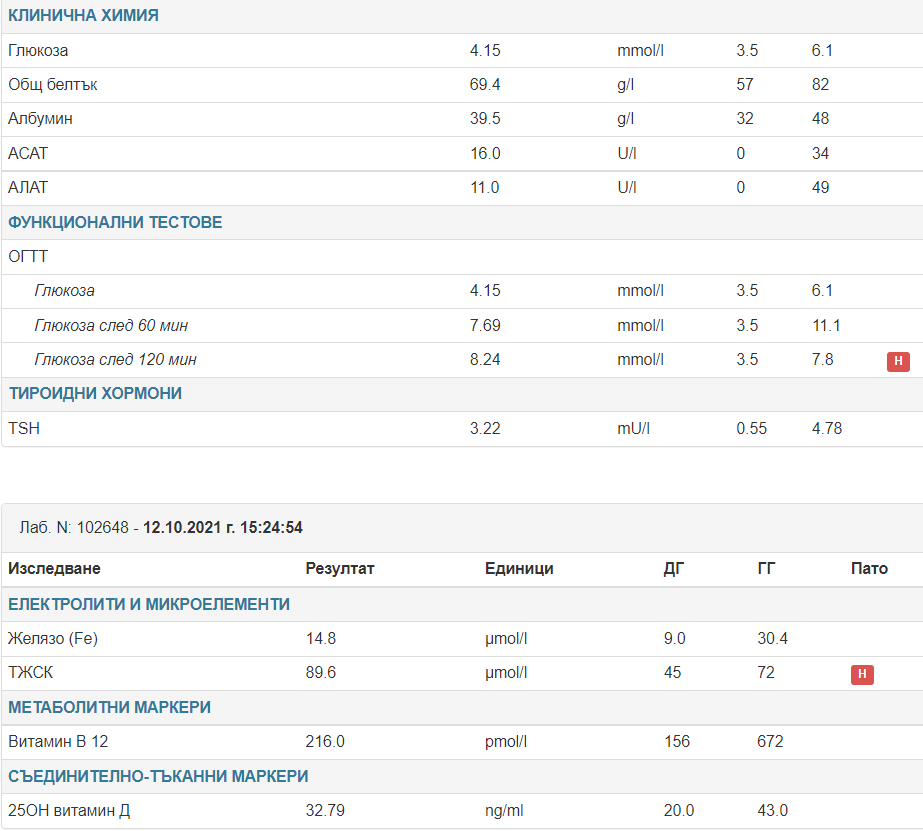Select the МЕТАБОЛИТНИ МАРКЕРИ heading
The width and height of the screenshot is (923, 831).
[x=109, y=707]
